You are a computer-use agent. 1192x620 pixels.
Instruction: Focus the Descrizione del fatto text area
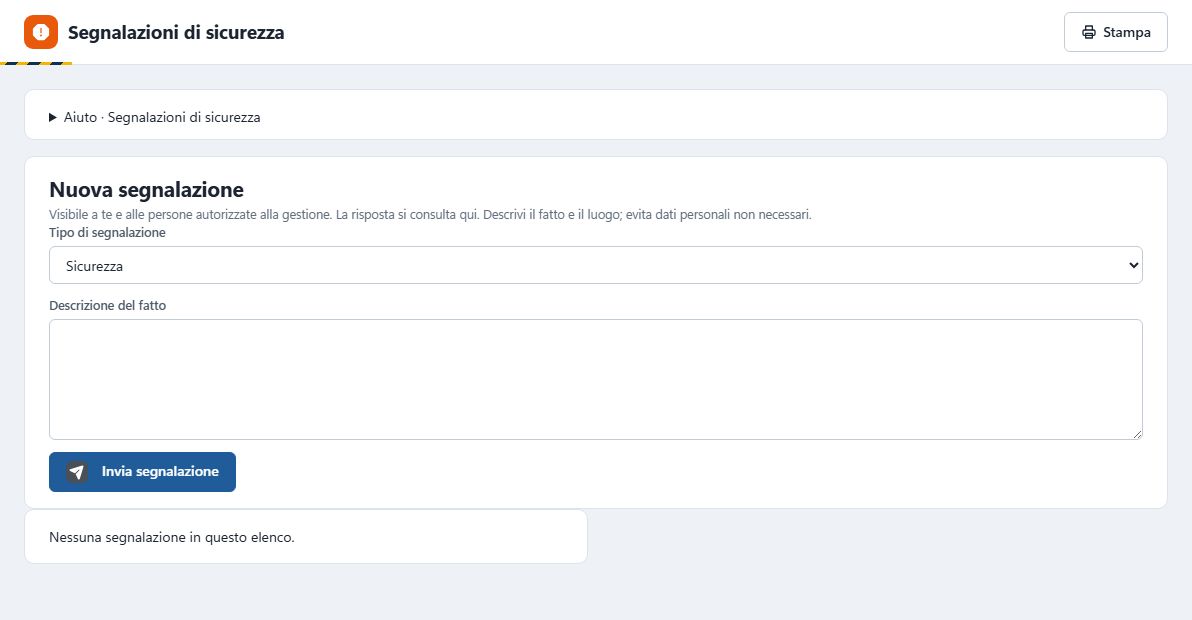click(595, 379)
